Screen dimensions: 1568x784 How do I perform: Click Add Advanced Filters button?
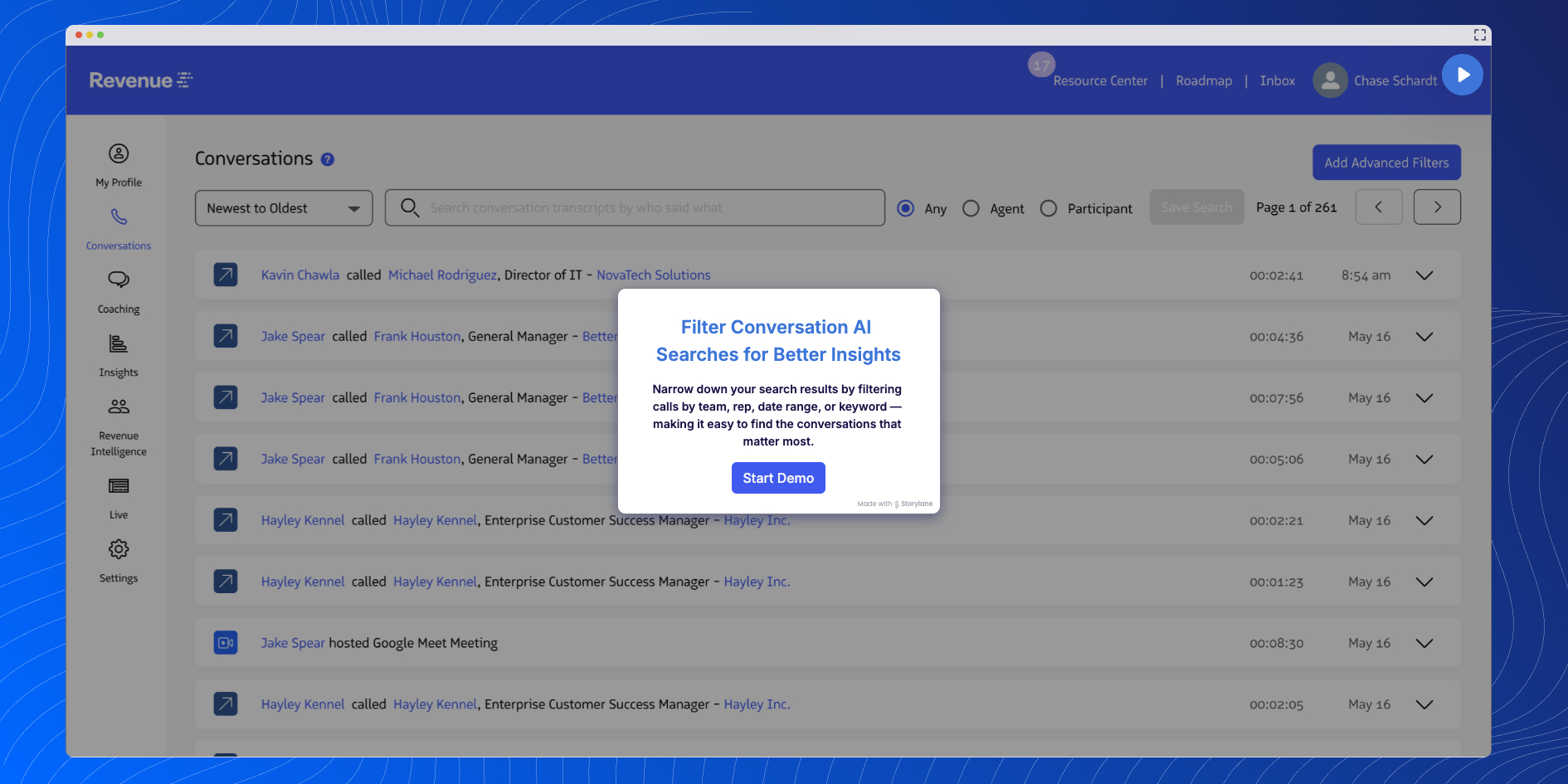point(1386,163)
